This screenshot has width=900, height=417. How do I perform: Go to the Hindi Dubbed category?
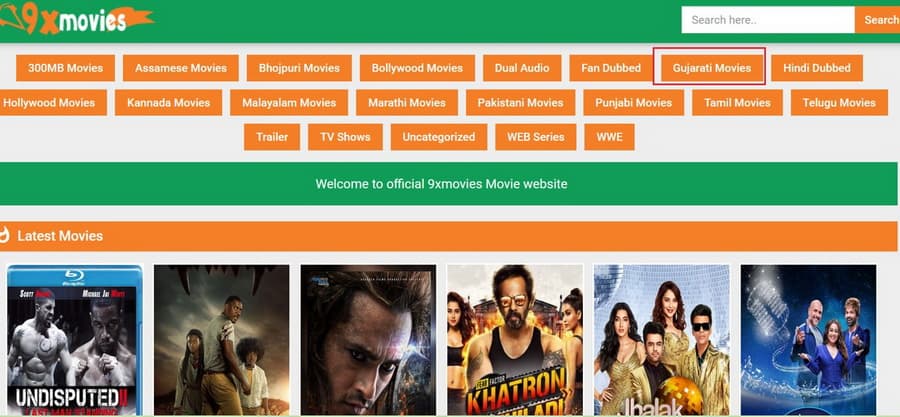[x=817, y=68]
